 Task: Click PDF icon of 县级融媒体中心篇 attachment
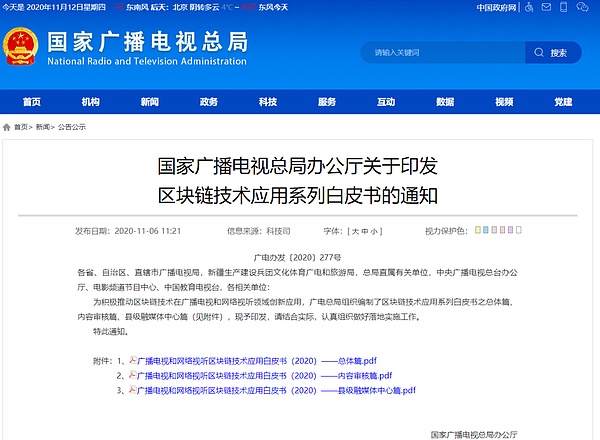point(130,390)
